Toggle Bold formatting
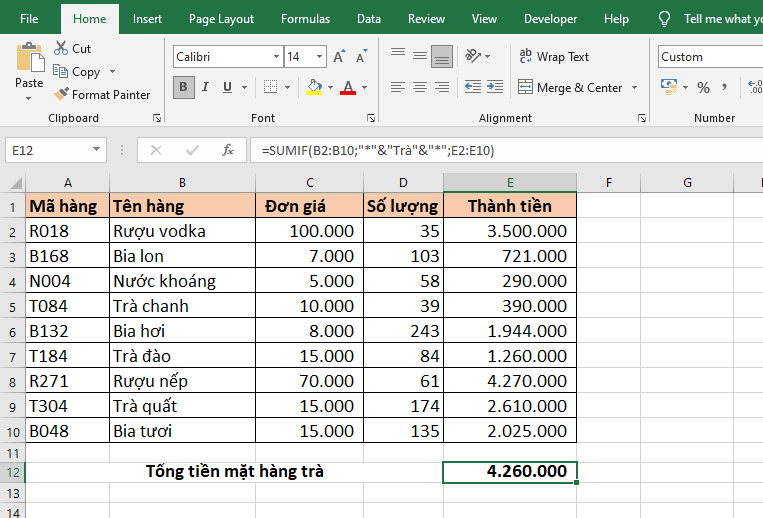The width and height of the screenshot is (763, 518). pos(184,88)
